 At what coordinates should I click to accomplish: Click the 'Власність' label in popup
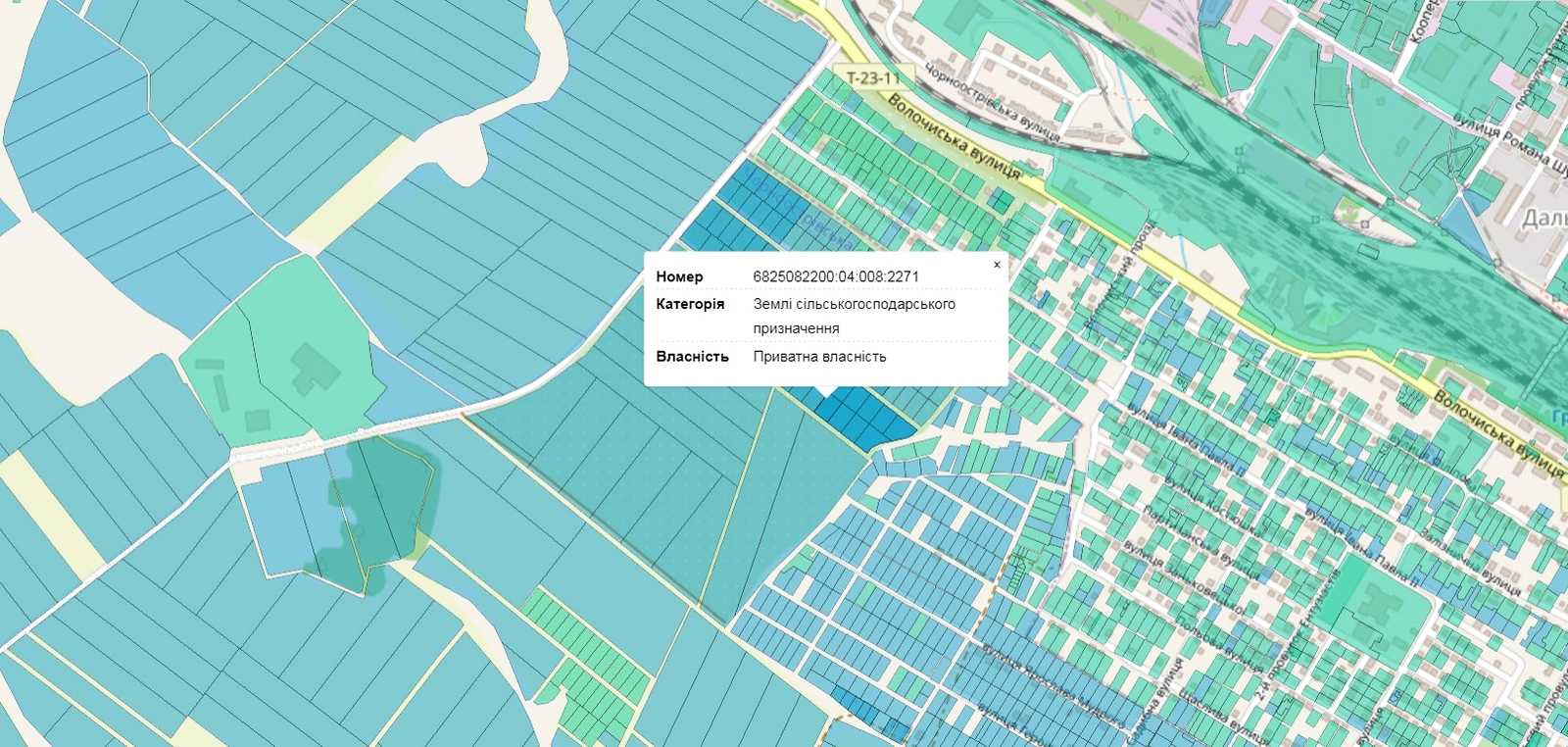coord(692,357)
